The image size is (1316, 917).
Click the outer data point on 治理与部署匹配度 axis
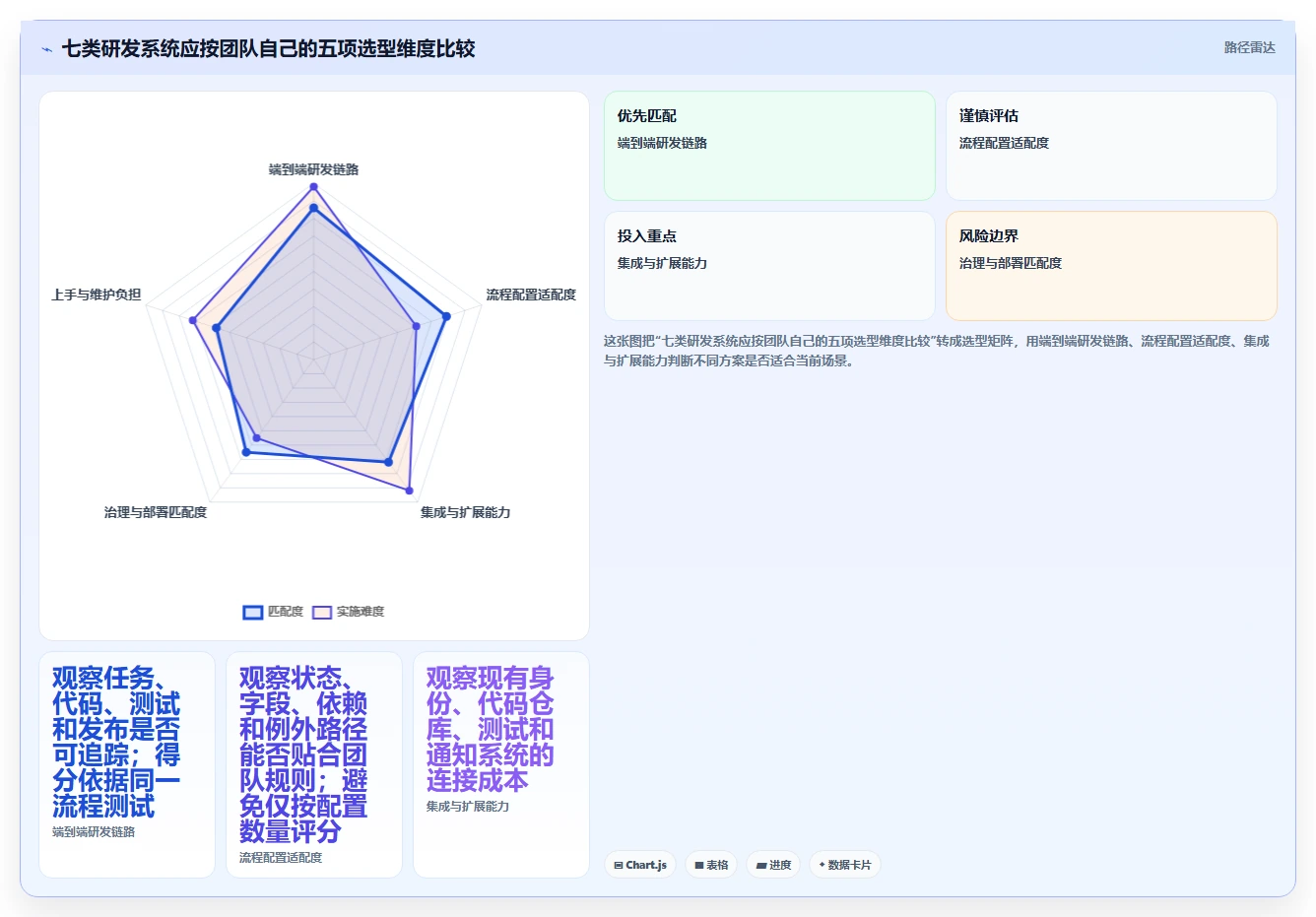(246, 452)
